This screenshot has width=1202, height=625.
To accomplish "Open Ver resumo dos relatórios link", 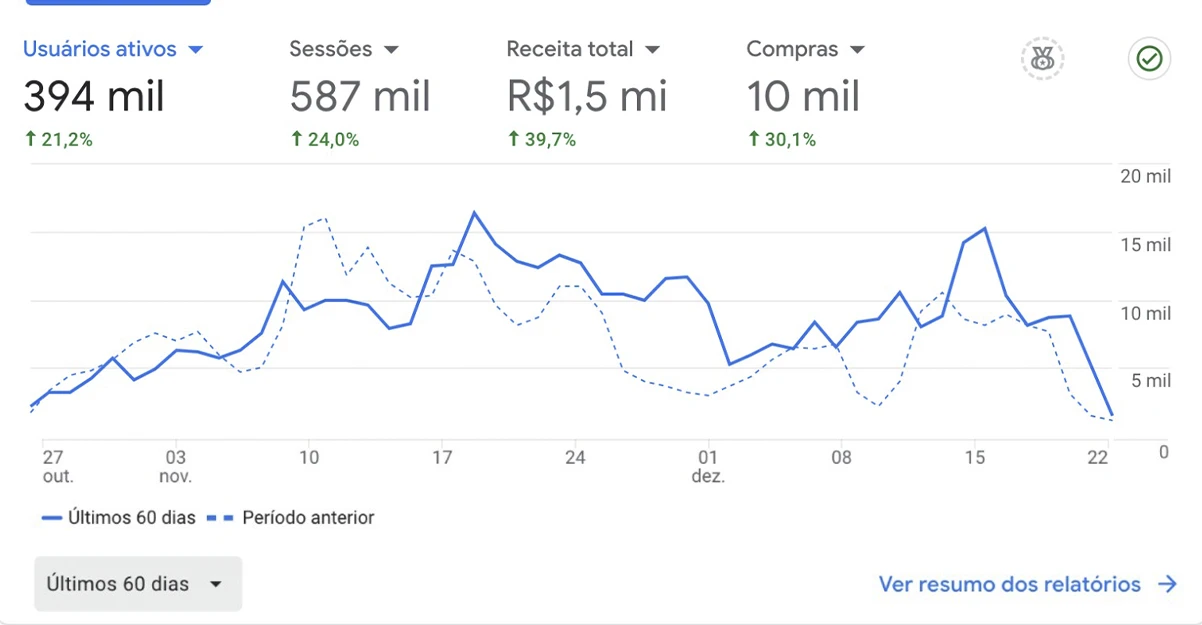I will pyautogui.click(x=1009, y=584).
